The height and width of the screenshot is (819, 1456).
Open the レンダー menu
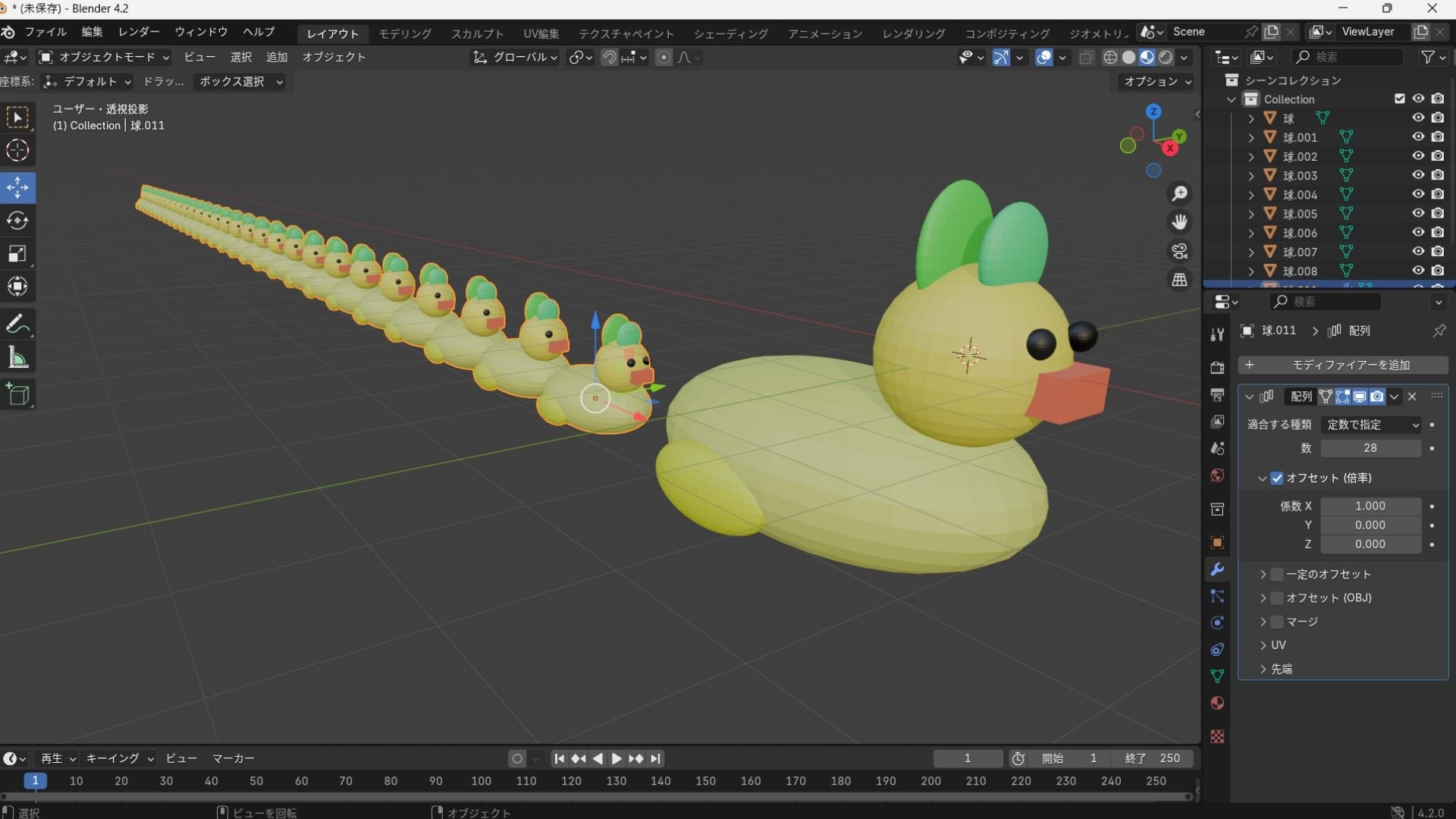coord(139,32)
